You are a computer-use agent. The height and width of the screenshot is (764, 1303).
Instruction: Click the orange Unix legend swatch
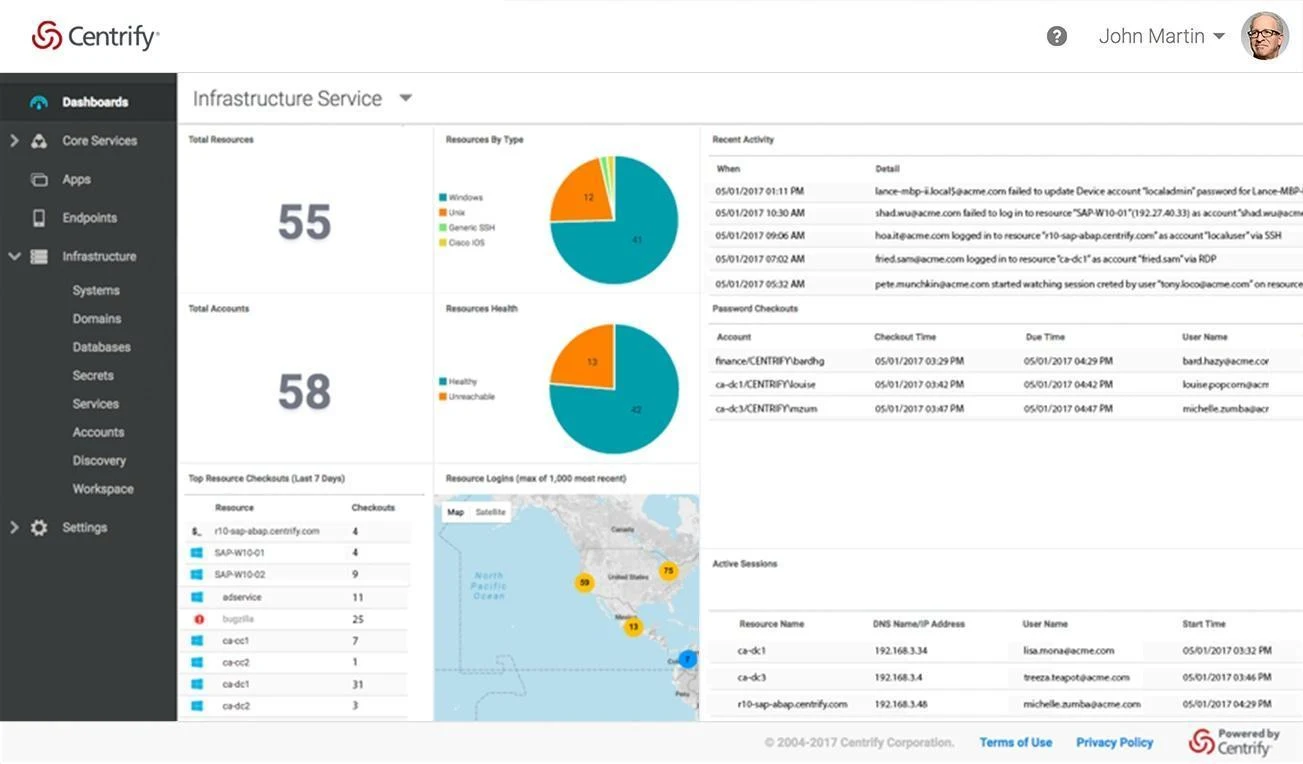[x=442, y=213]
